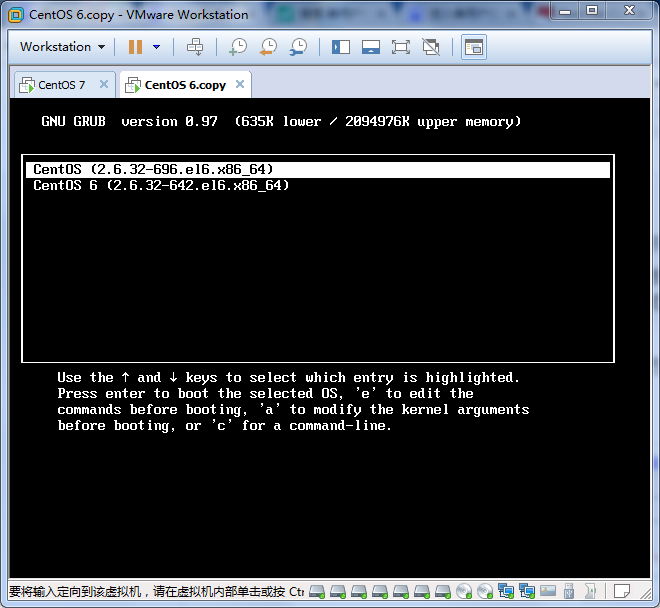Click the VMware Workstation title bar app icon
Screen dimensions: 660x608
point(16,15)
